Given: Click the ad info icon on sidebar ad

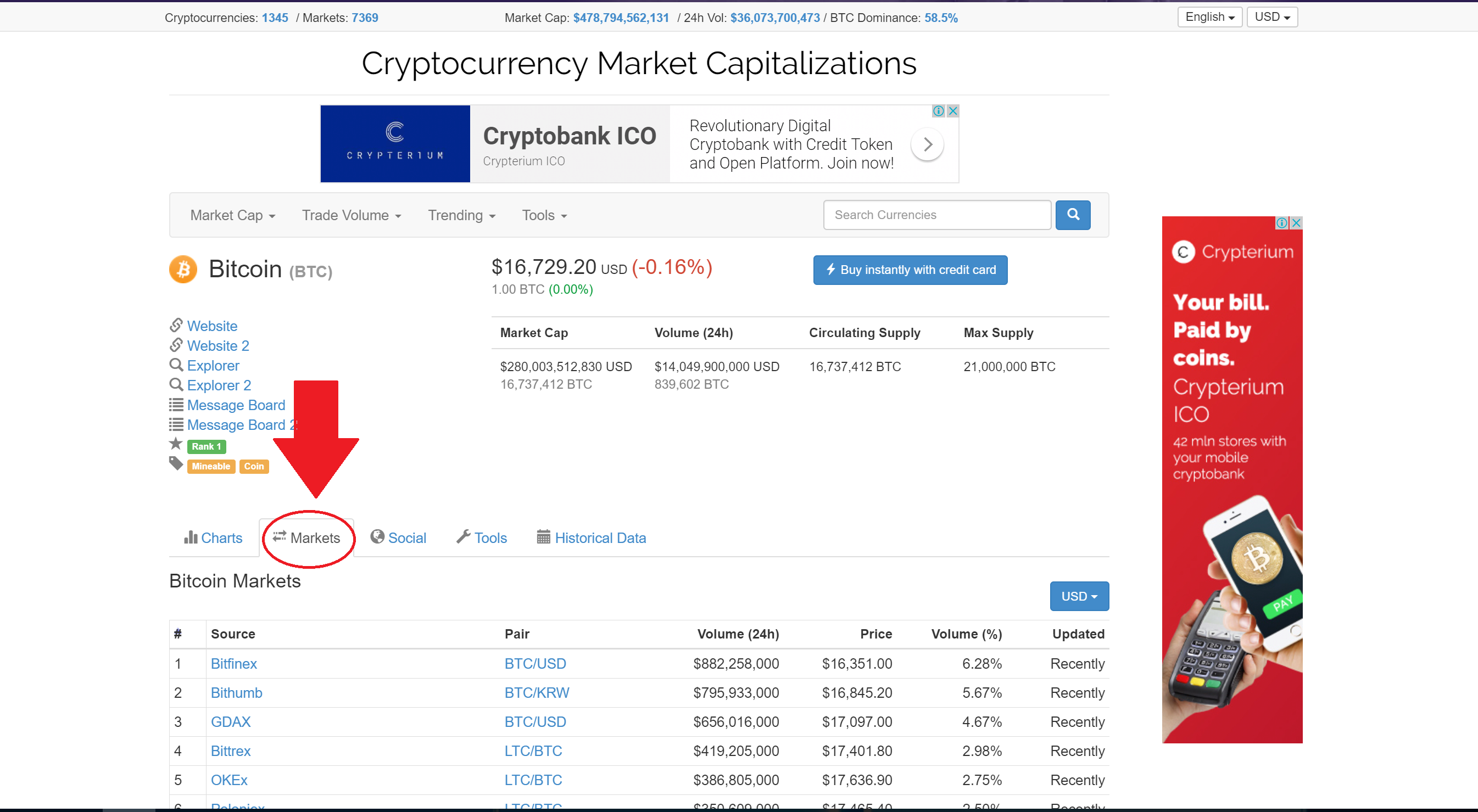Looking at the screenshot, I should click(x=1282, y=222).
